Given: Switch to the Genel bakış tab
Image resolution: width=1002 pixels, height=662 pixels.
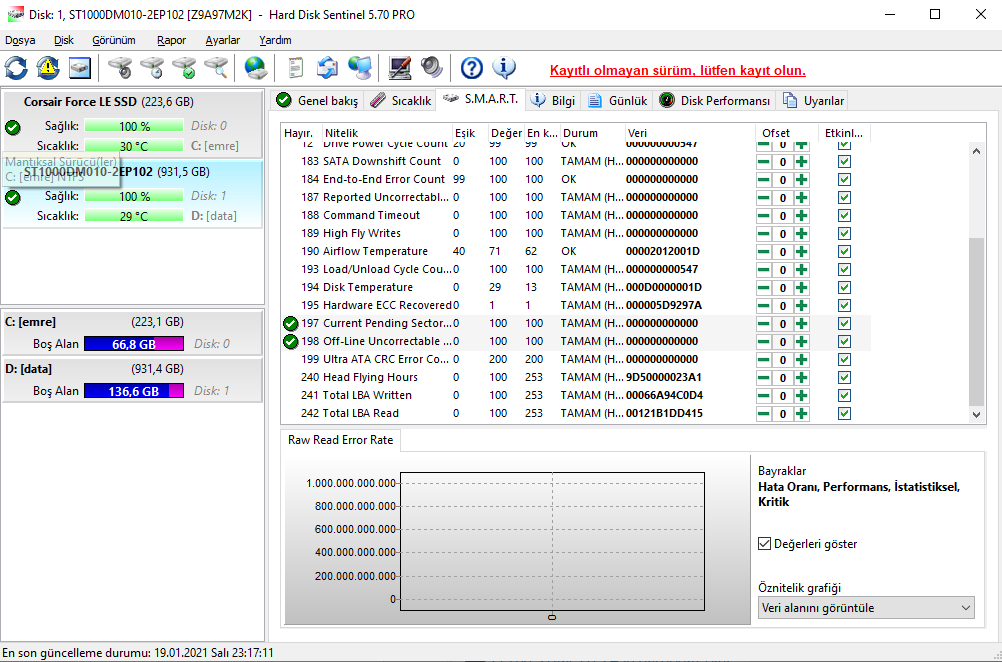Looking at the screenshot, I should 318,101.
